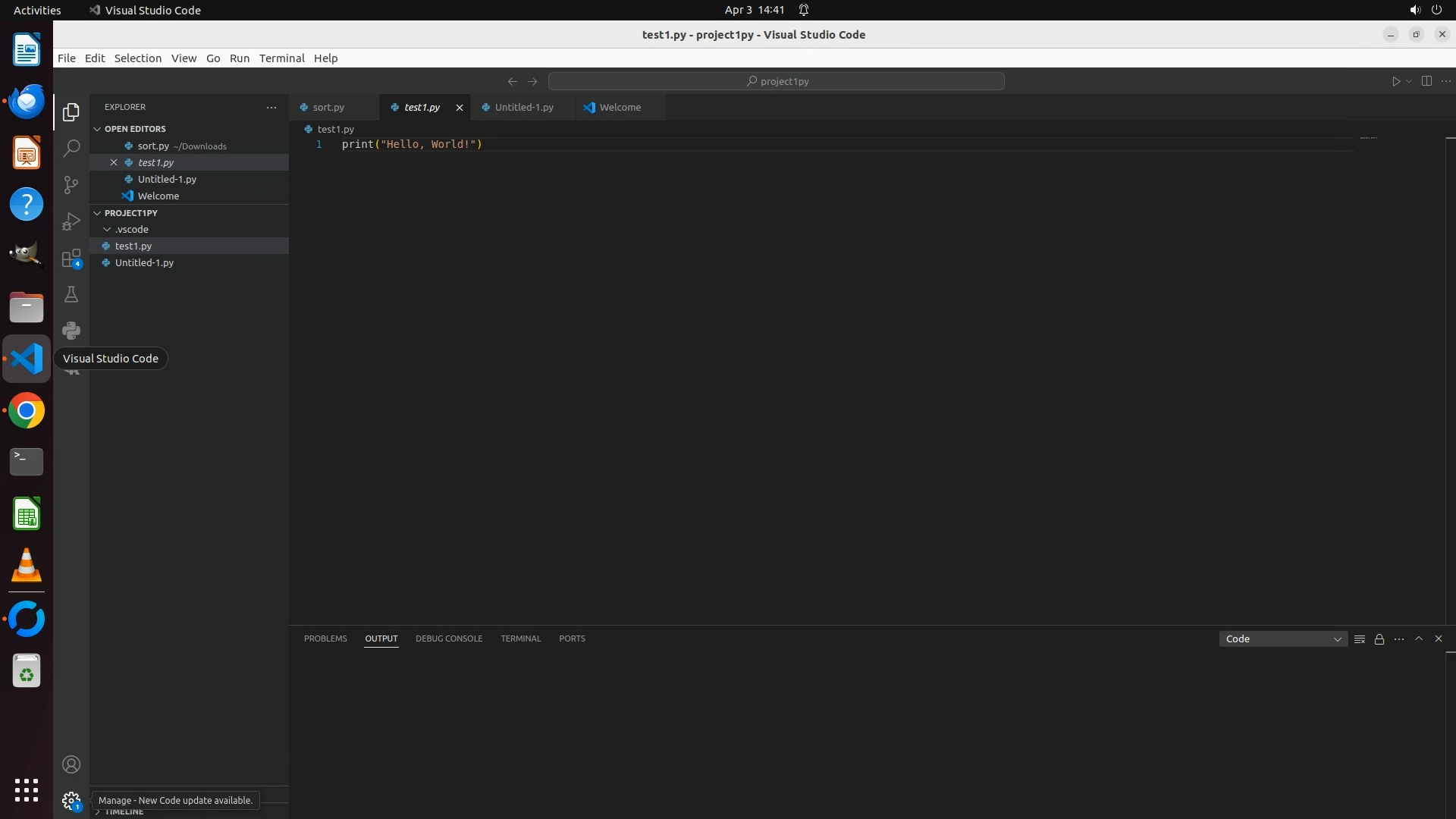Open the Testing flask view
The image size is (1456, 819).
pyautogui.click(x=71, y=295)
